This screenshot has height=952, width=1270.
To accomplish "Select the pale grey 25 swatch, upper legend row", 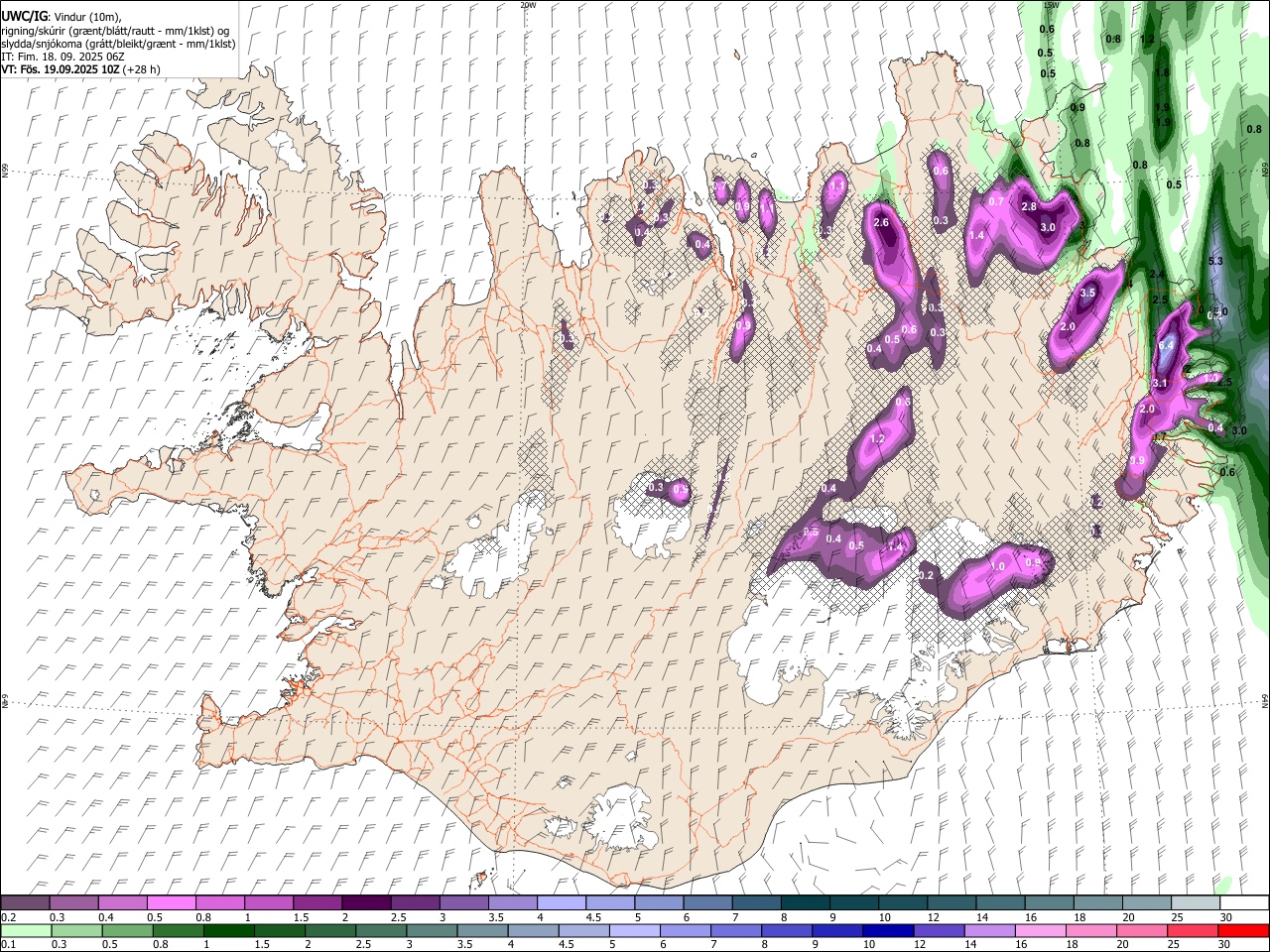I will click(1196, 902).
